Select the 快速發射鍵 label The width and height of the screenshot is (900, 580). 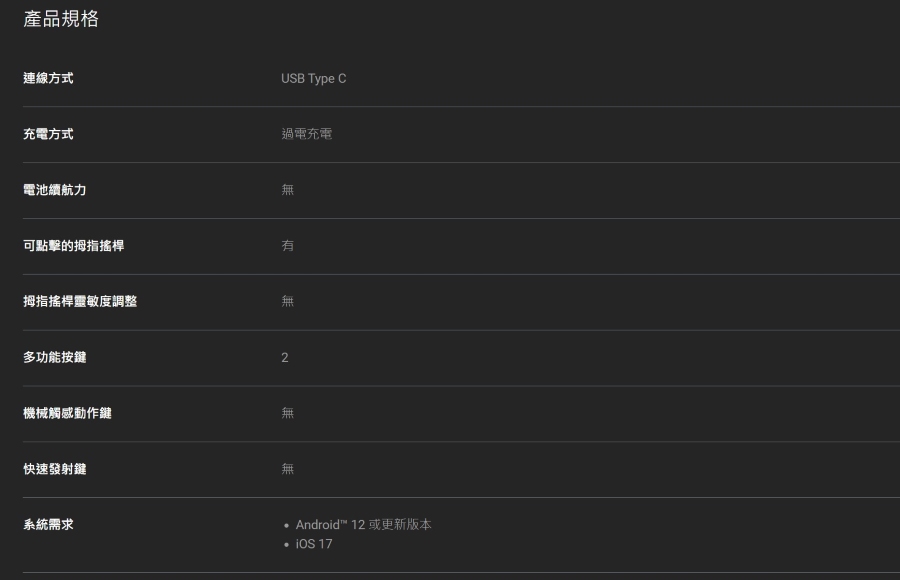[x=55, y=469]
